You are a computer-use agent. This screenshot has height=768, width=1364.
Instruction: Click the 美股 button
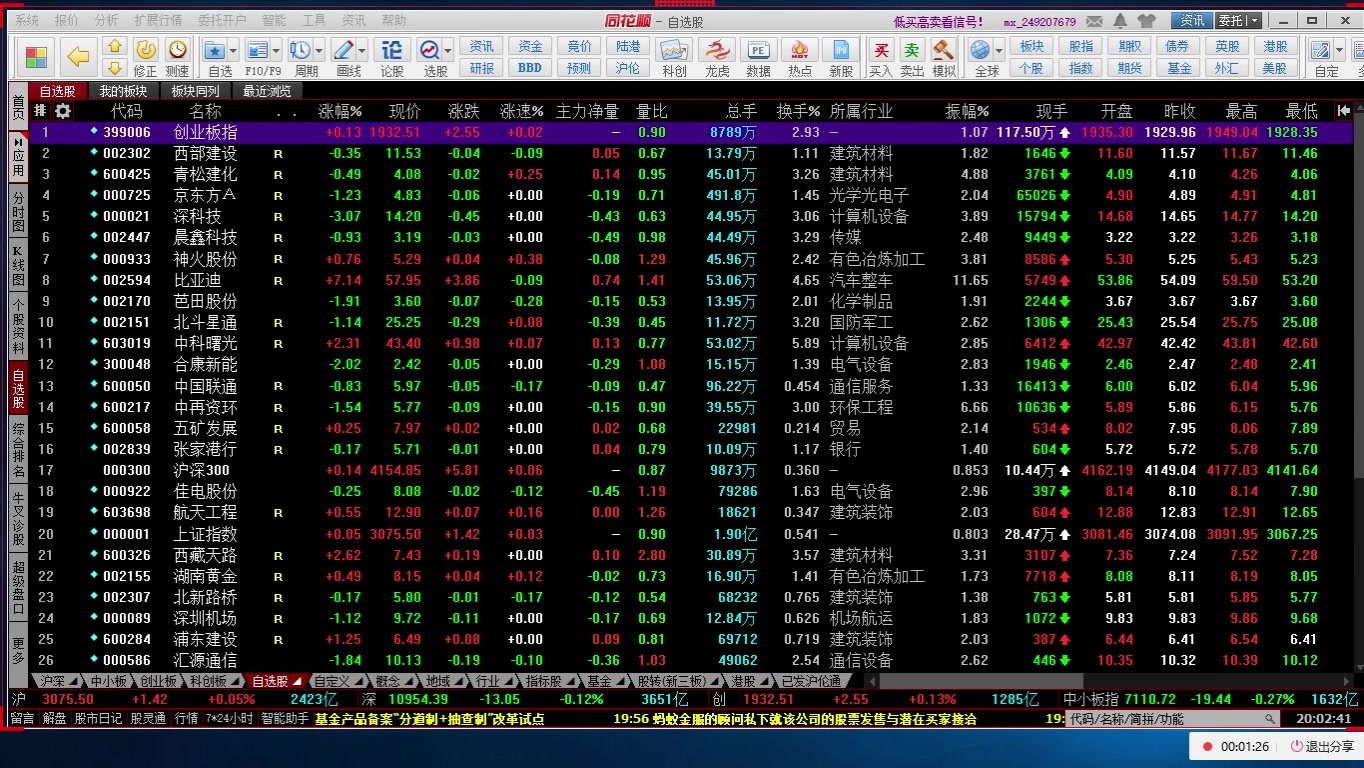point(1275,68)
